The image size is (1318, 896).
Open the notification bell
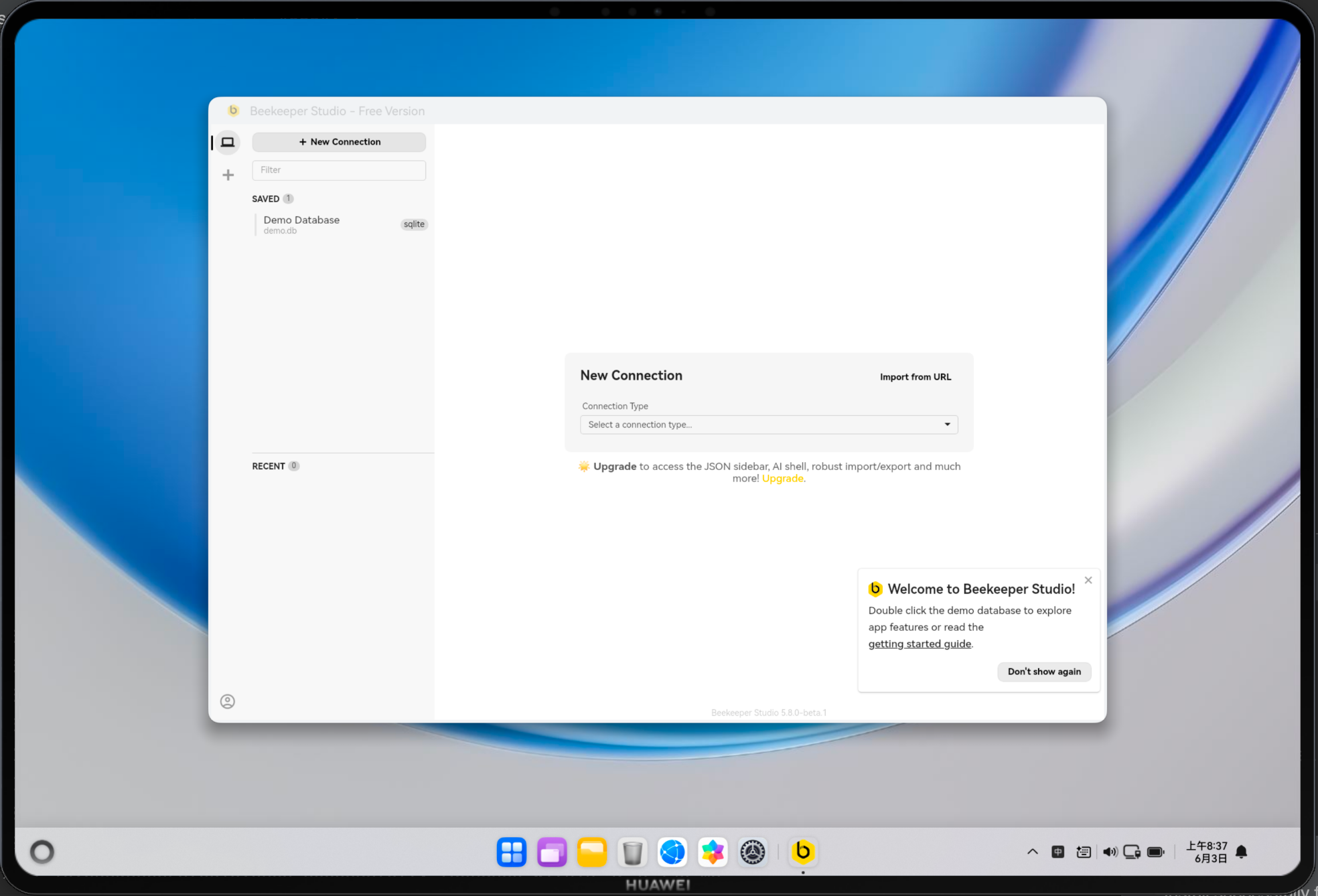click(x=1241, y=852)
